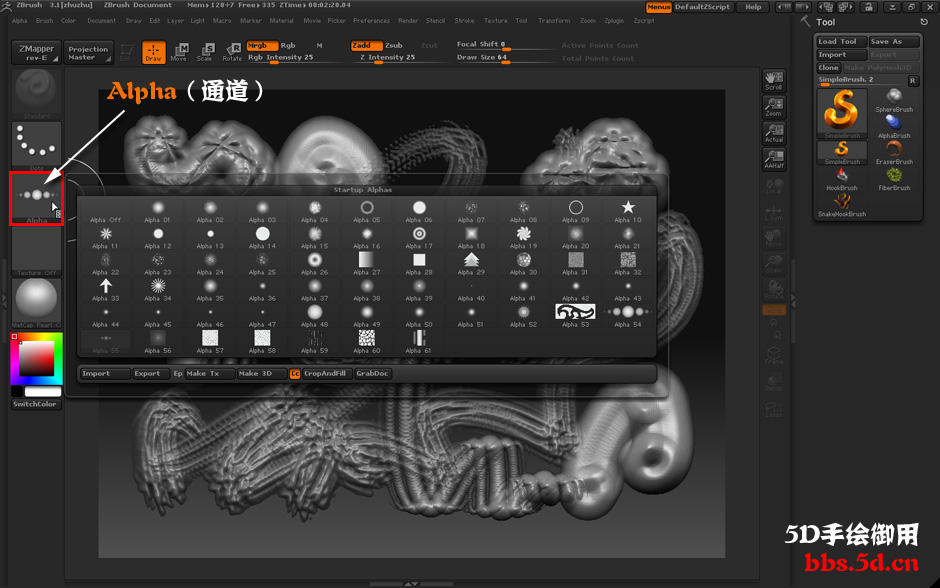Screen dimensions: 940x588
Task: Select the Alpha 28 square alpha
Action: [419, 264]
